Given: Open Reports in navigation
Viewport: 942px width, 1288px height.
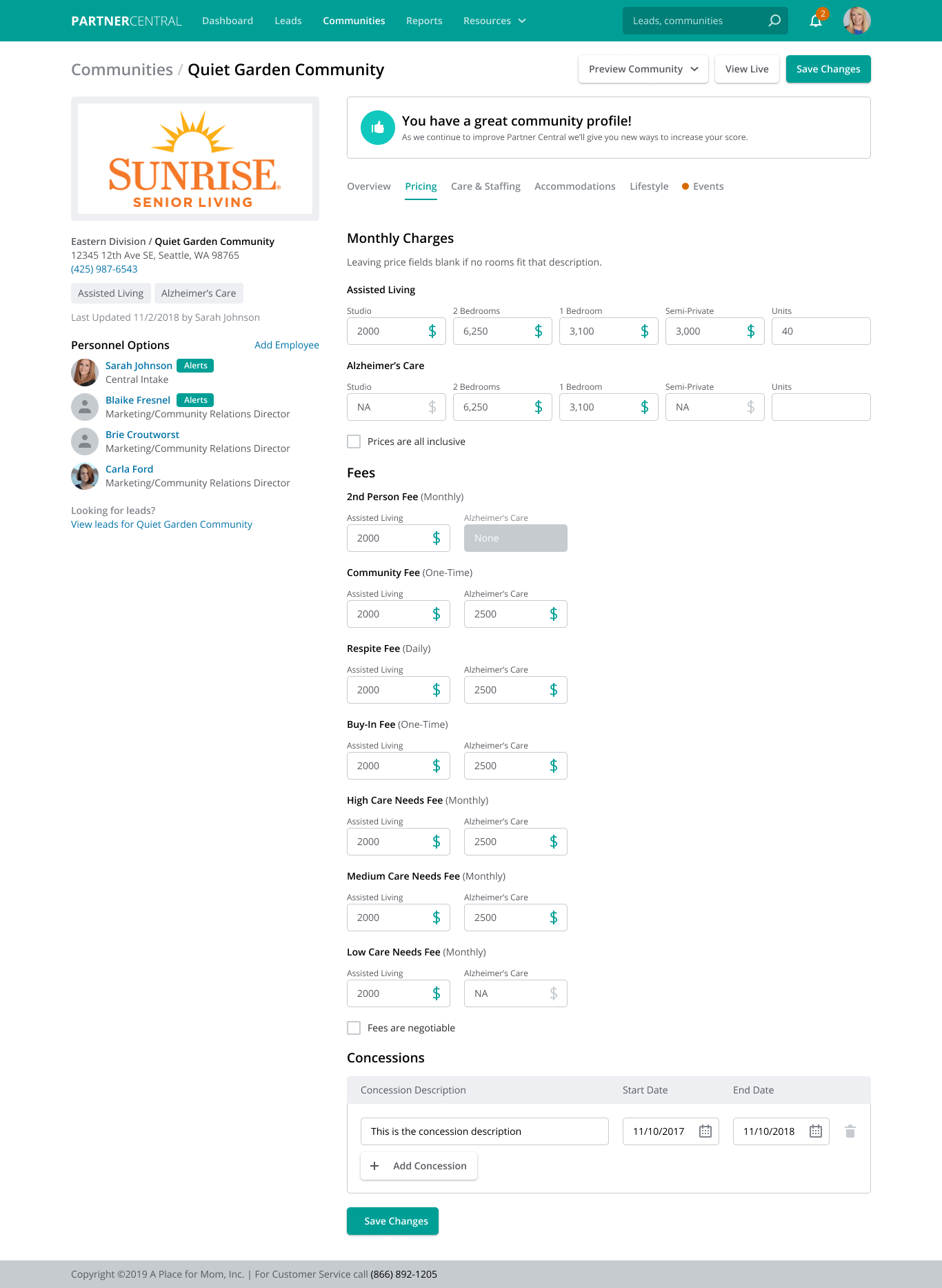Looking at the screenshot, I should (424, 21).
